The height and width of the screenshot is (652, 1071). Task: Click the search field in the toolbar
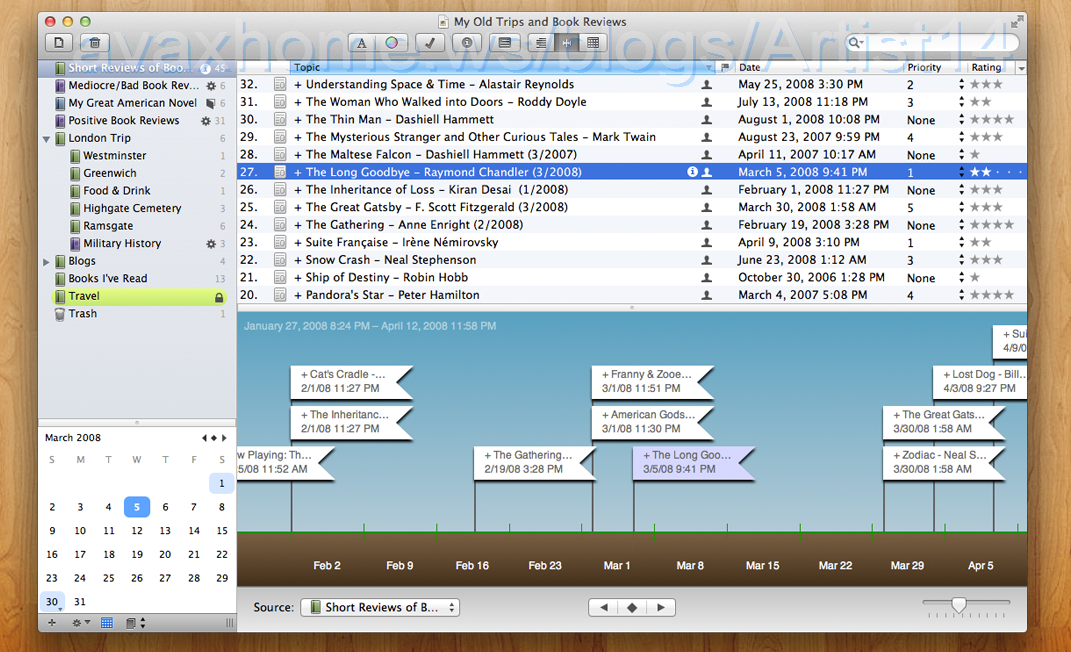click(x=932, y=43)
